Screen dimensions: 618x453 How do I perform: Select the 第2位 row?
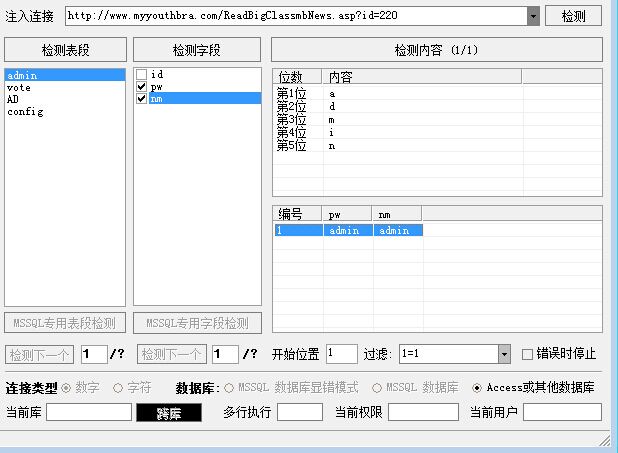[437, 106]
